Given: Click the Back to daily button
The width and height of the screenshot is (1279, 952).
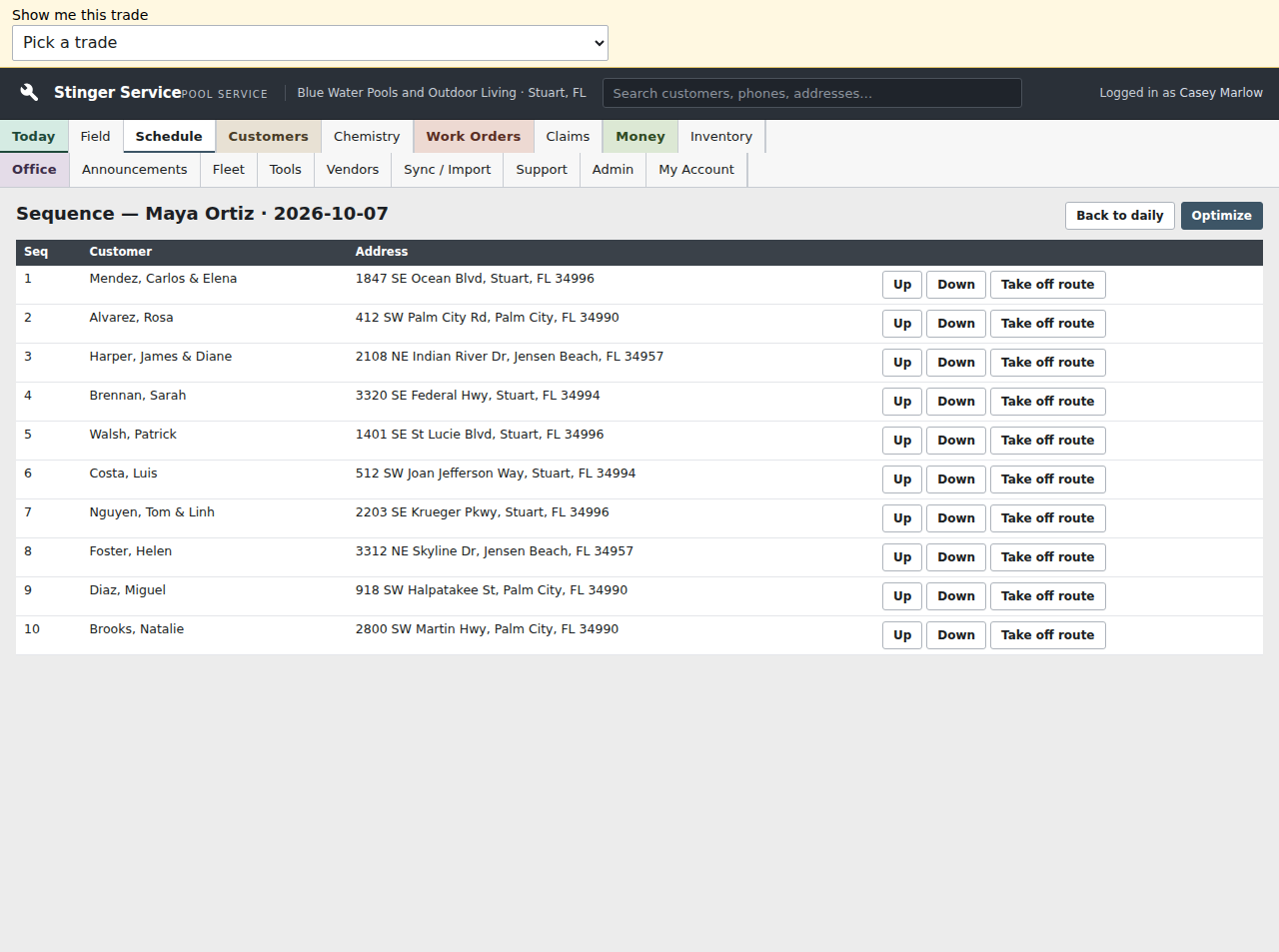Looking at the screenshot, I should pos(1120,216).
